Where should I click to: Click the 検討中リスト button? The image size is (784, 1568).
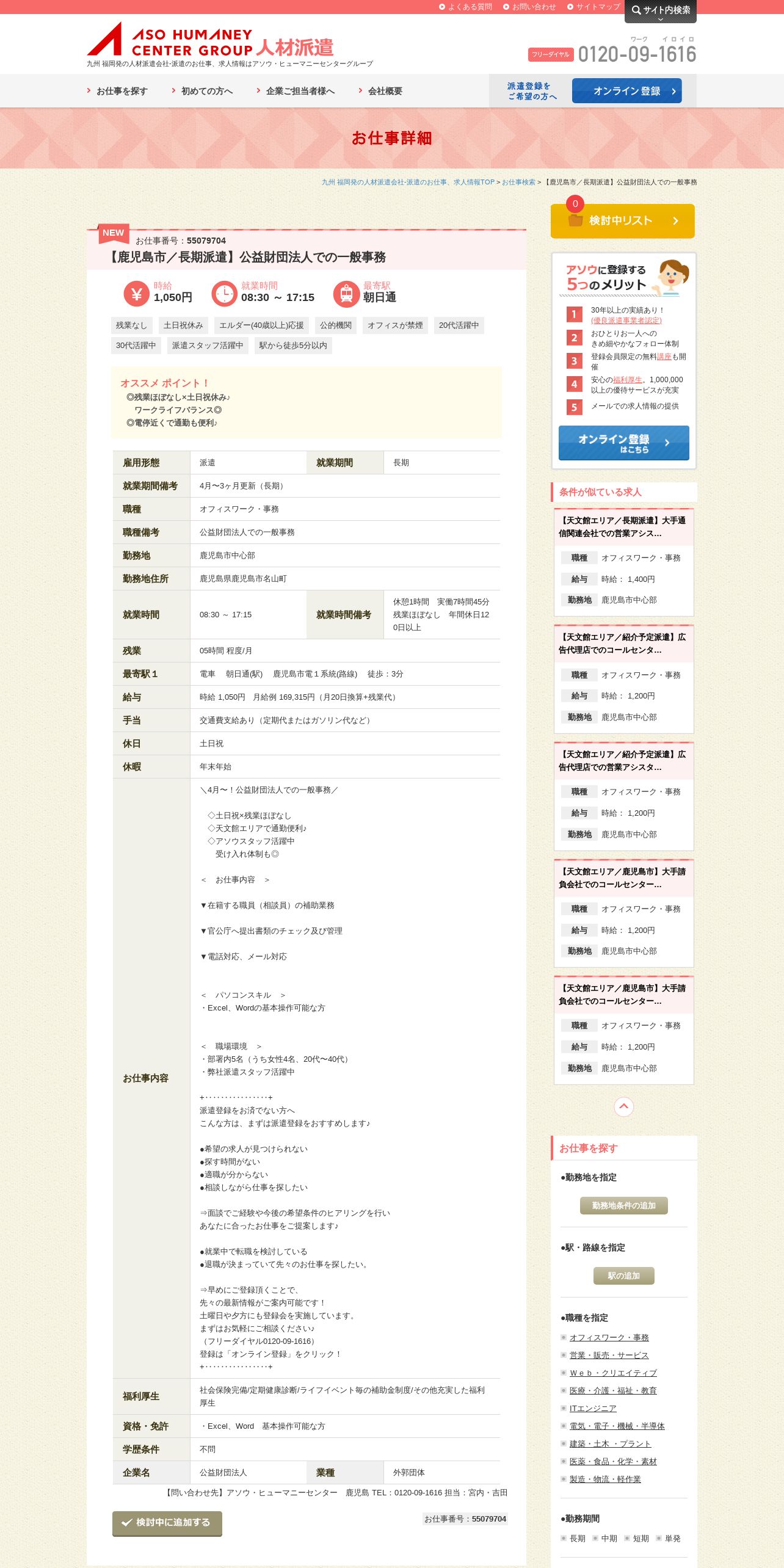click(x=623, y=221)
